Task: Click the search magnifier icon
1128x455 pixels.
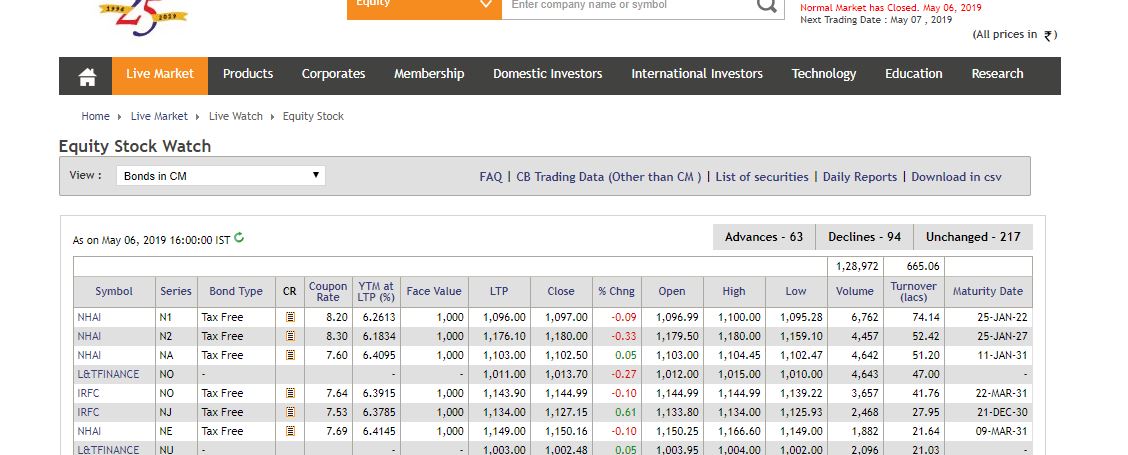Action: 767,5
